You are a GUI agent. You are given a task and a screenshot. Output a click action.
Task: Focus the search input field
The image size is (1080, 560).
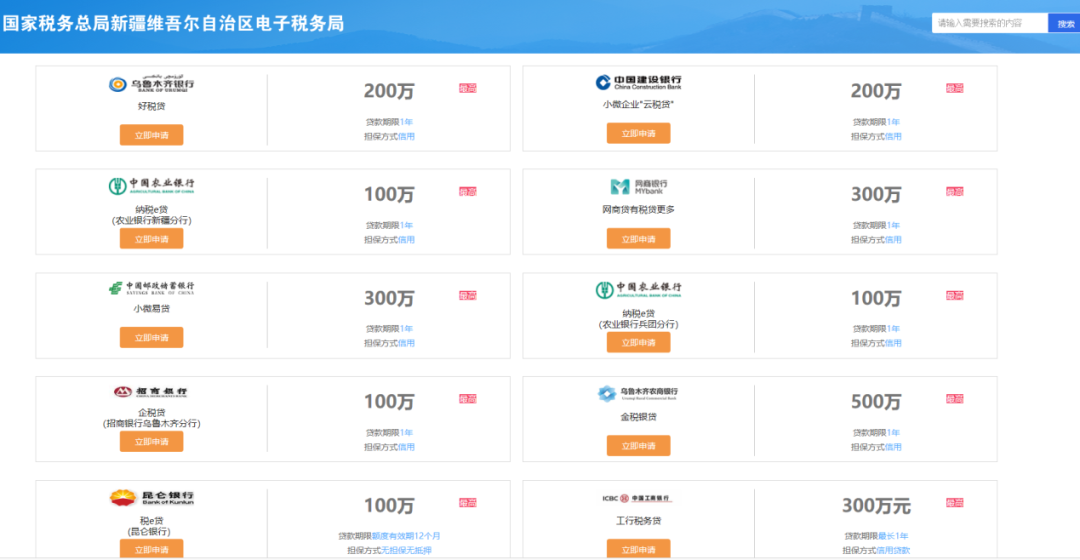(x=990, y=23)
